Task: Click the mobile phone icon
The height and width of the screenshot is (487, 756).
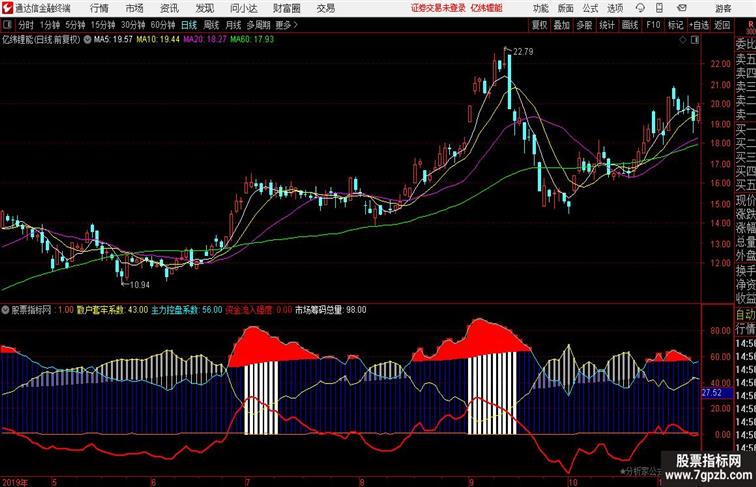Action: click(660, 8)
